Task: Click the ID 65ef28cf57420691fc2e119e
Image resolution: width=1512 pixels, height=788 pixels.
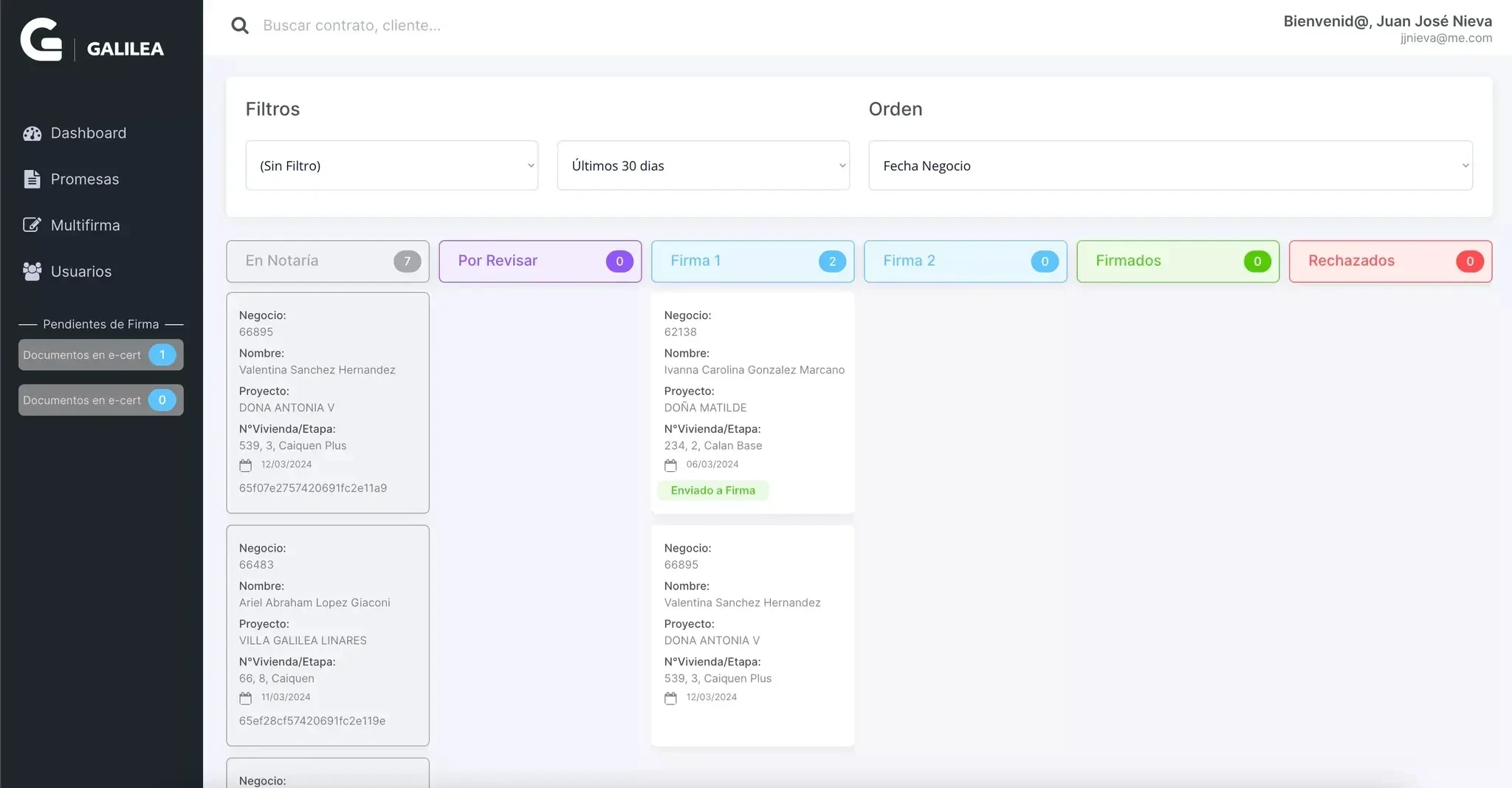Action: point(312,721)
